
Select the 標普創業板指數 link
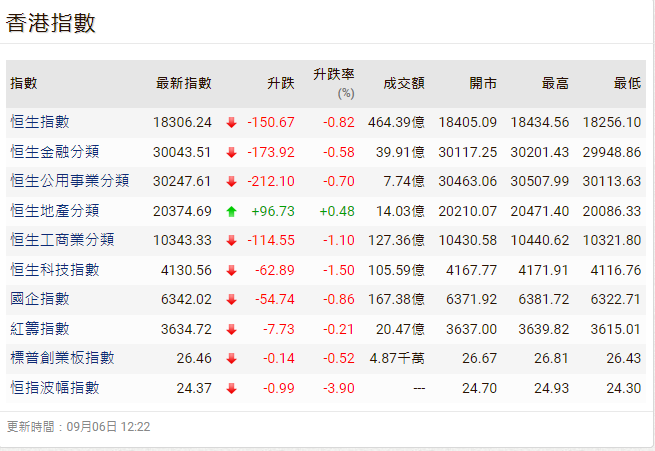(62, 358)
